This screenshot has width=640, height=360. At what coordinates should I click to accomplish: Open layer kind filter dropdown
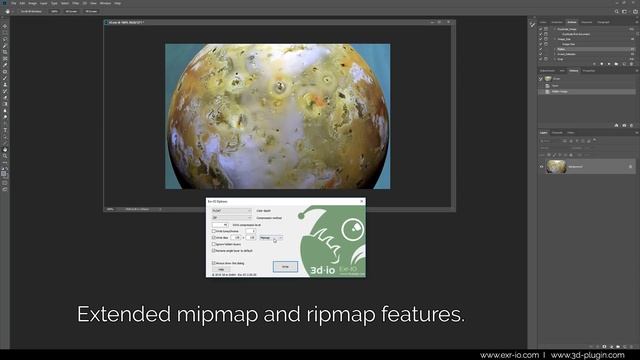550,141
